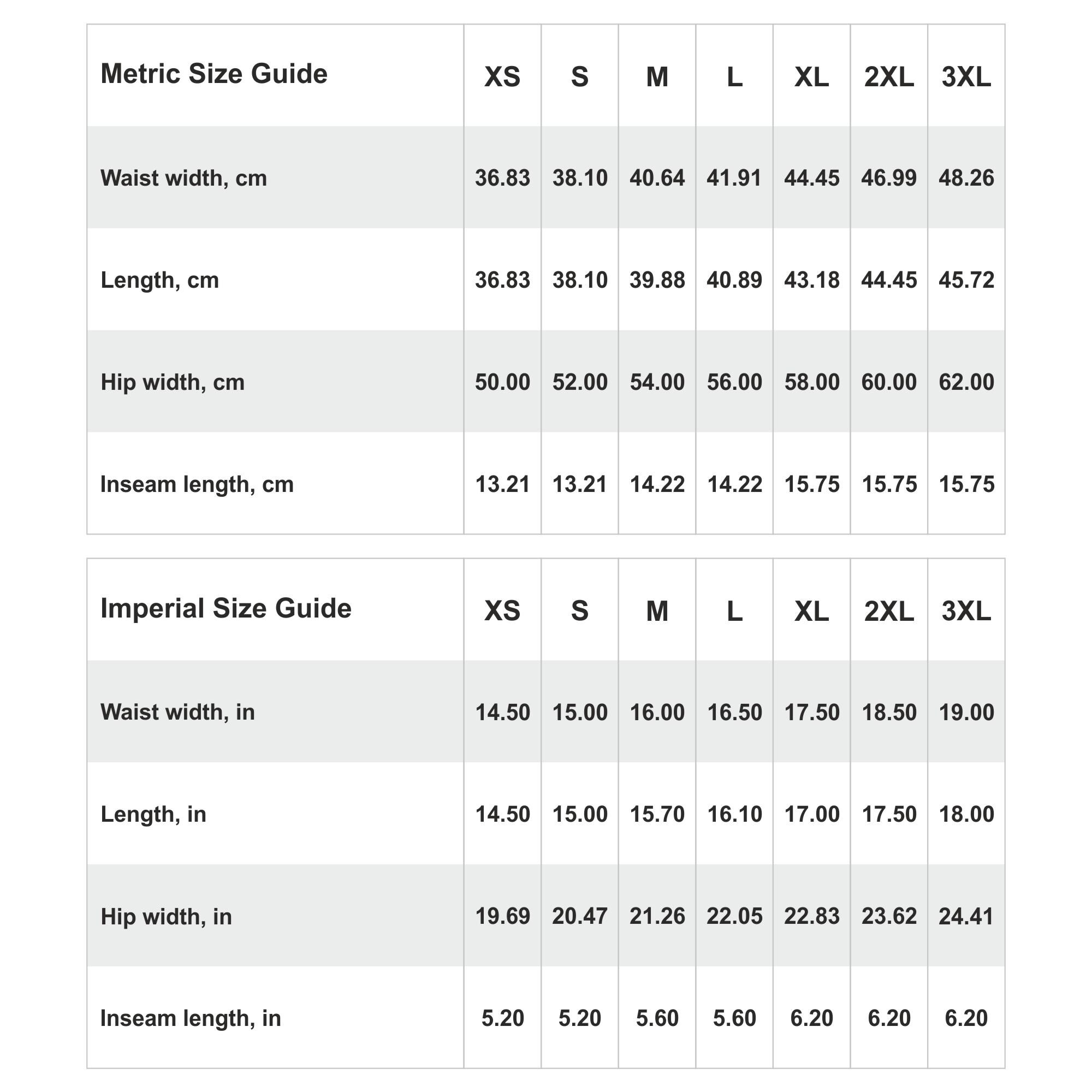Click the 62.00 hip width cell
1092x1092 pixels.
click(x=966, y=382)
